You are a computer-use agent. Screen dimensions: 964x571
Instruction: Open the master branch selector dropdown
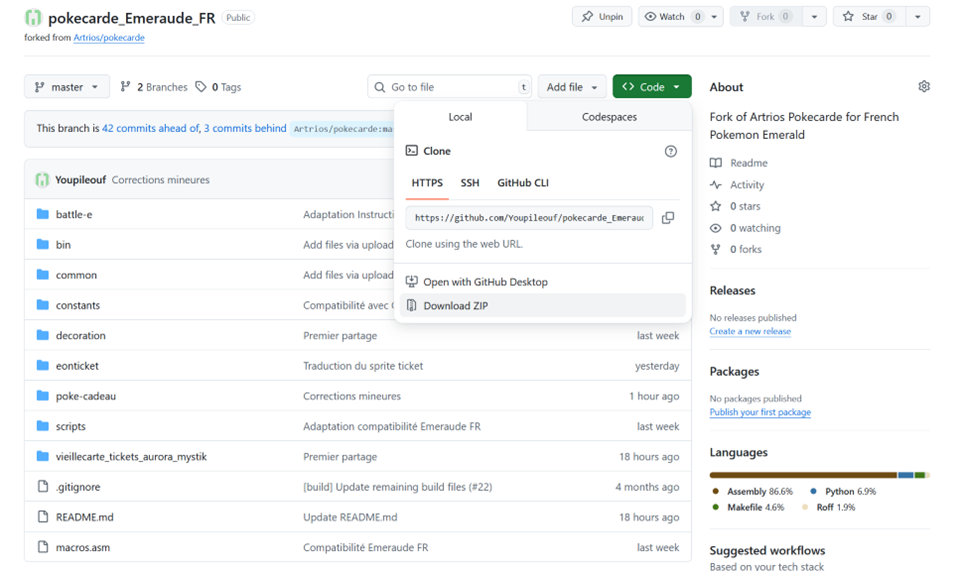coord(67,87)
